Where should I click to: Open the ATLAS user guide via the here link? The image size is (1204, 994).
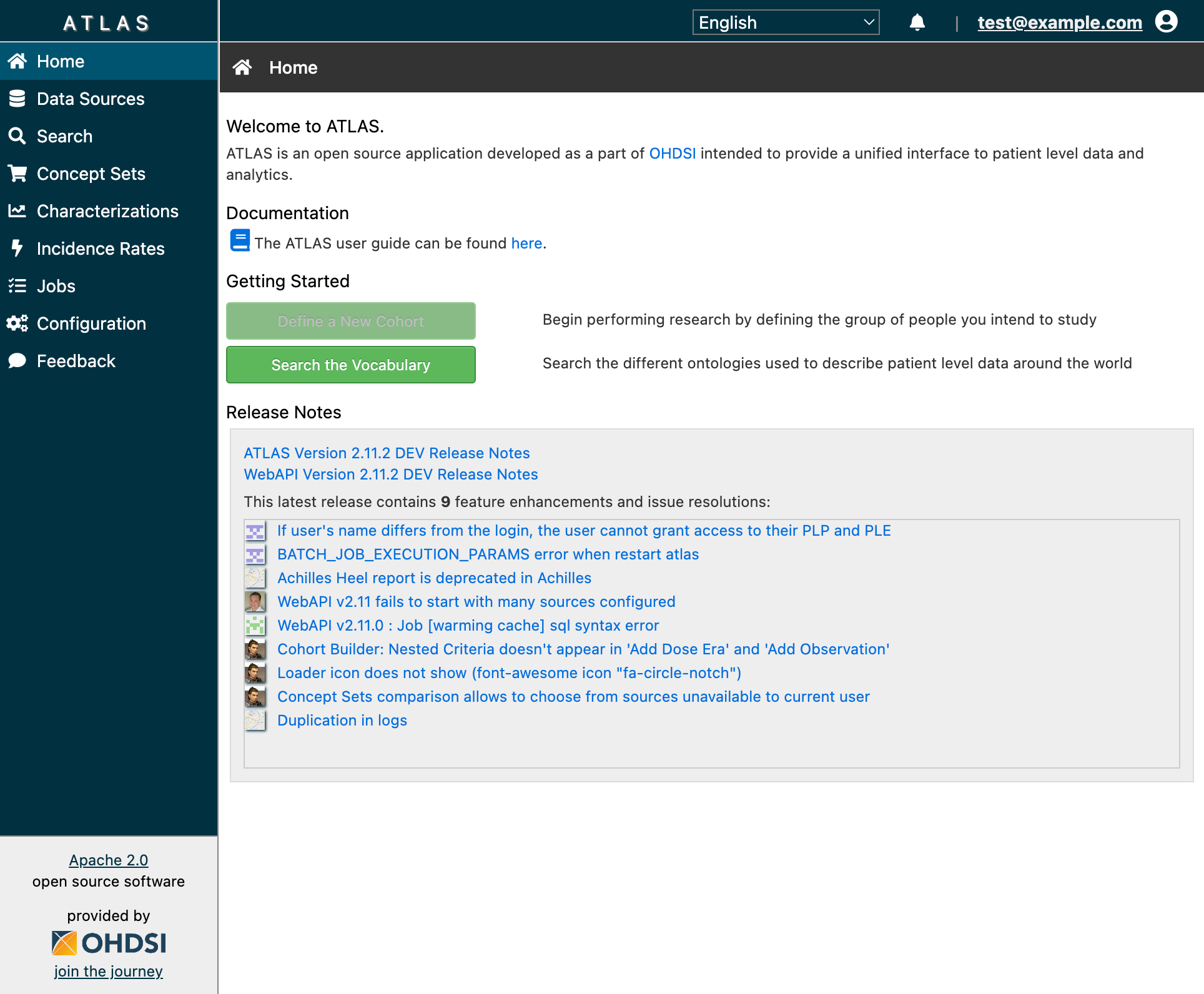click(526, 243)
